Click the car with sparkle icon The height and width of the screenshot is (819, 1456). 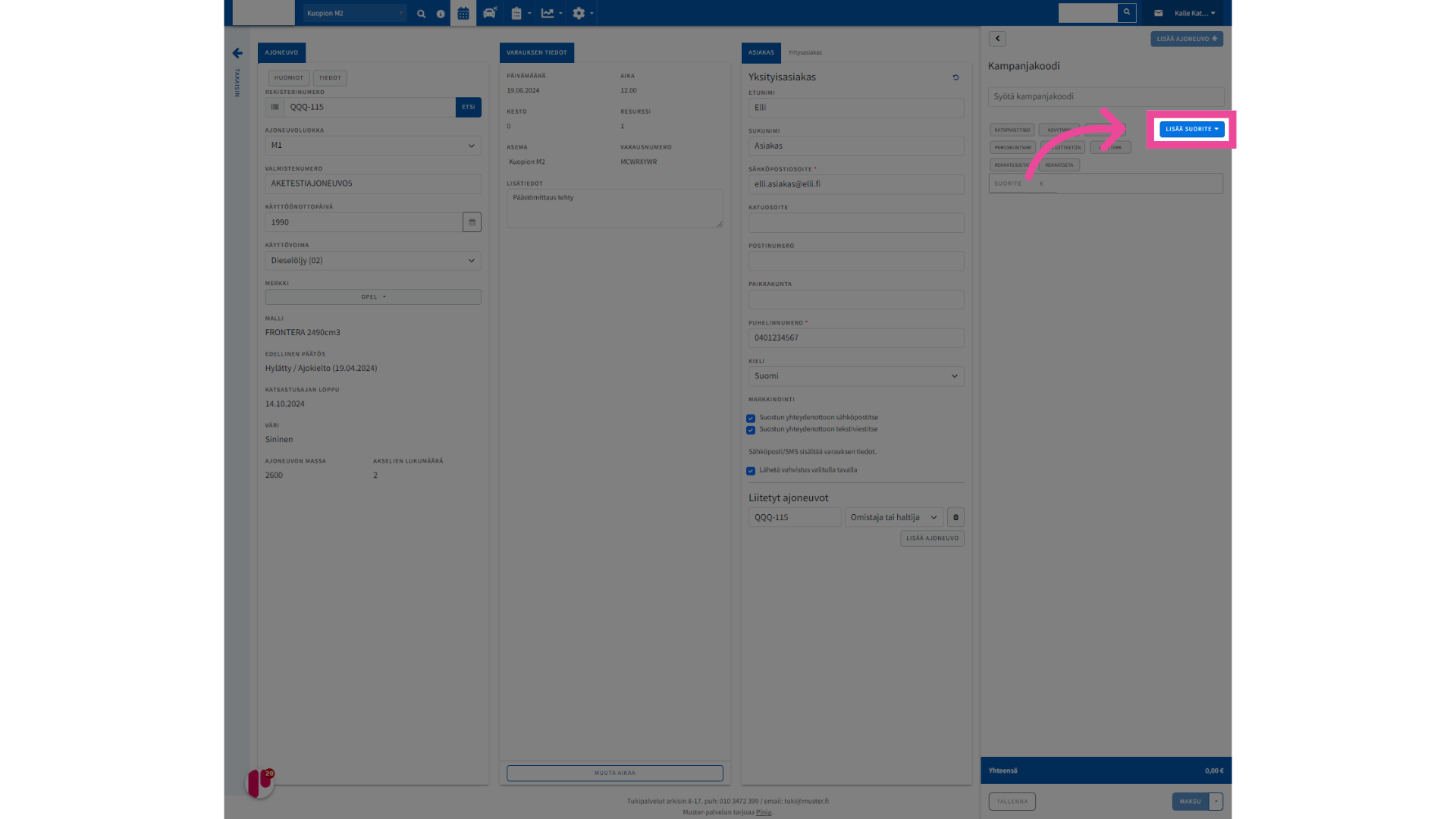490,13
